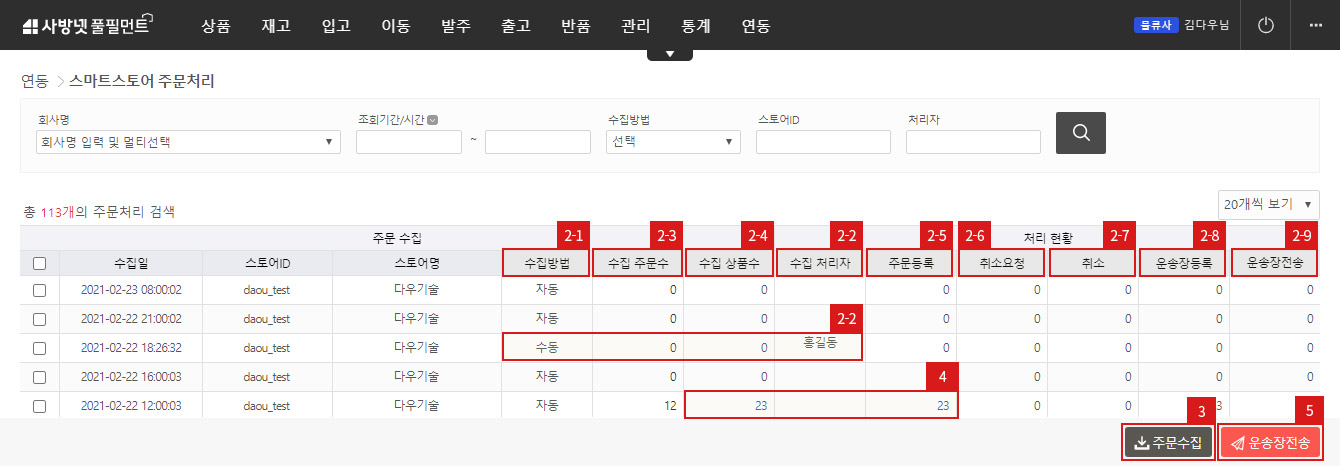The width and height of the screenshot is (1340, 466).
Task: Open the 상품 menu
Action: (x=215, y=26)
